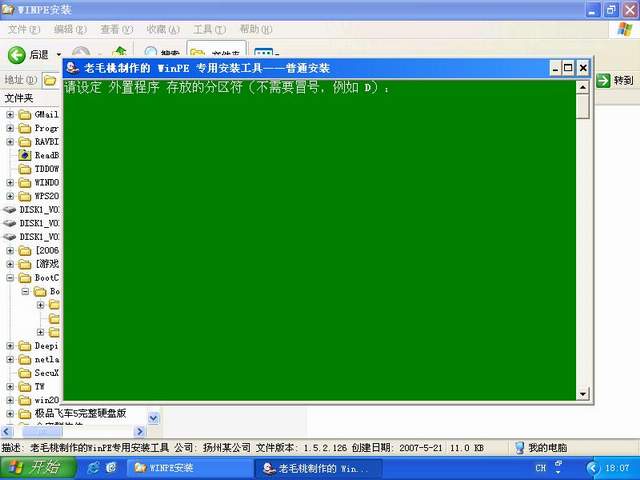Image resolution: width=640 pixels, height=480 pixels.
Task: Open the 编辑(E) menu
Action: click(x=70, y=29)
